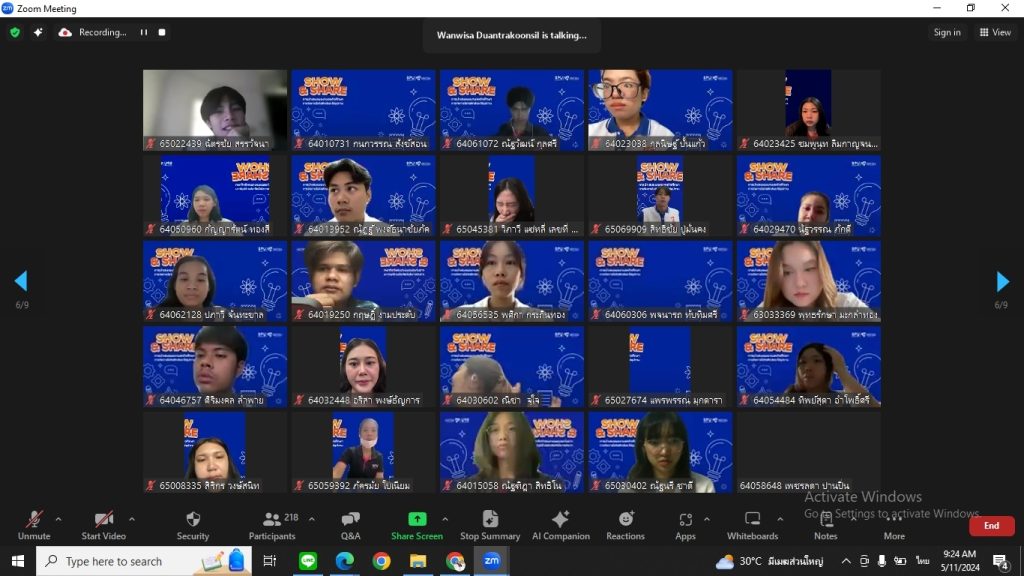1024x576 pixels.
Task: Select the video tile of 64013952
Action: click(x=363, y=196)
